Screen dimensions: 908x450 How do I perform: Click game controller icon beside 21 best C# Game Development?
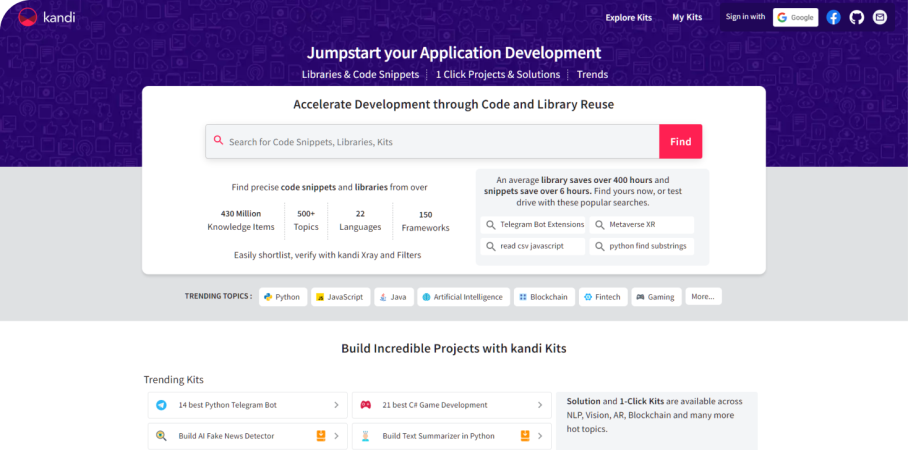[x=365, y=405]
